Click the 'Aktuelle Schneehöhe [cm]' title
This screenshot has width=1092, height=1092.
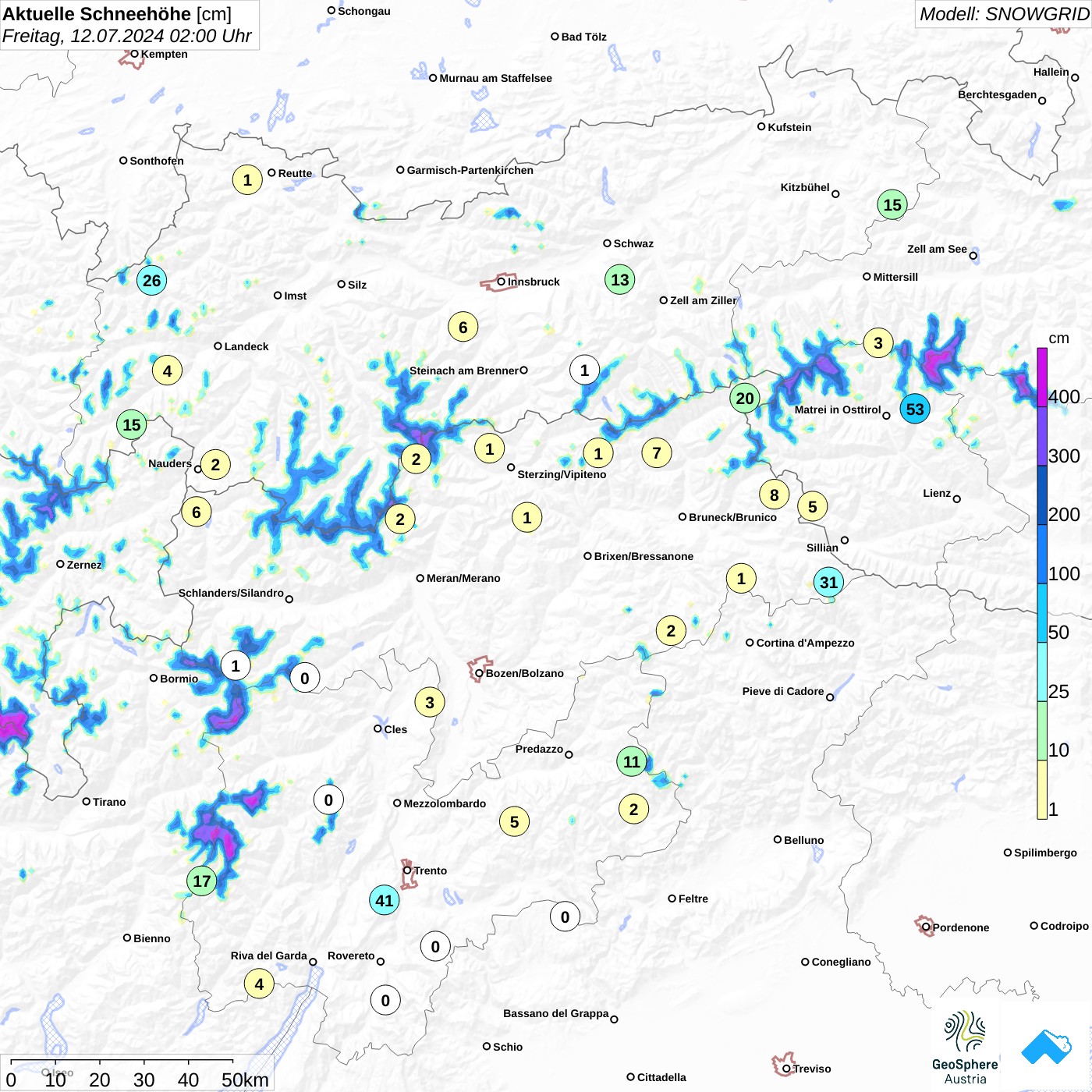click(117, 14)
